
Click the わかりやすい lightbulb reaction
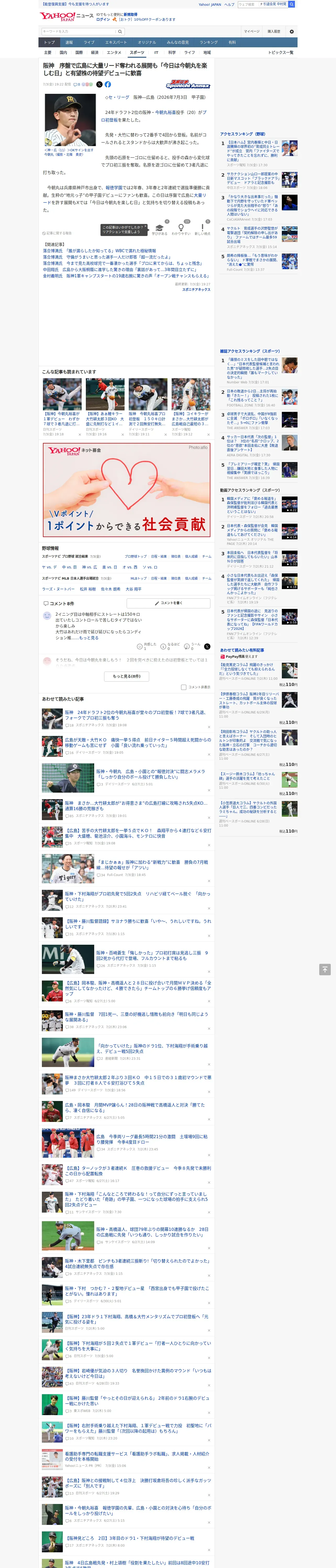tap(181, 228)
